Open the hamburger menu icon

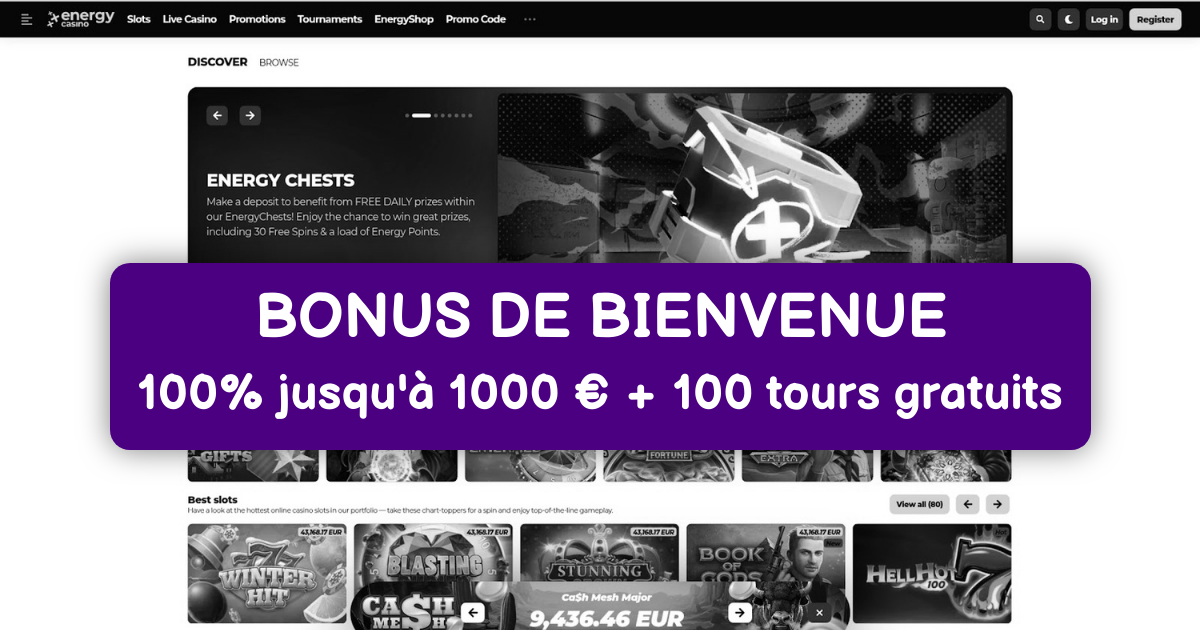pyautogui.click(x=27, y=19)
